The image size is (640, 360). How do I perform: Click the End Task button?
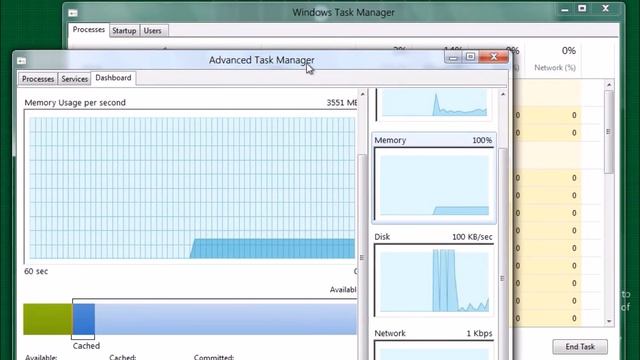point(580,347)
